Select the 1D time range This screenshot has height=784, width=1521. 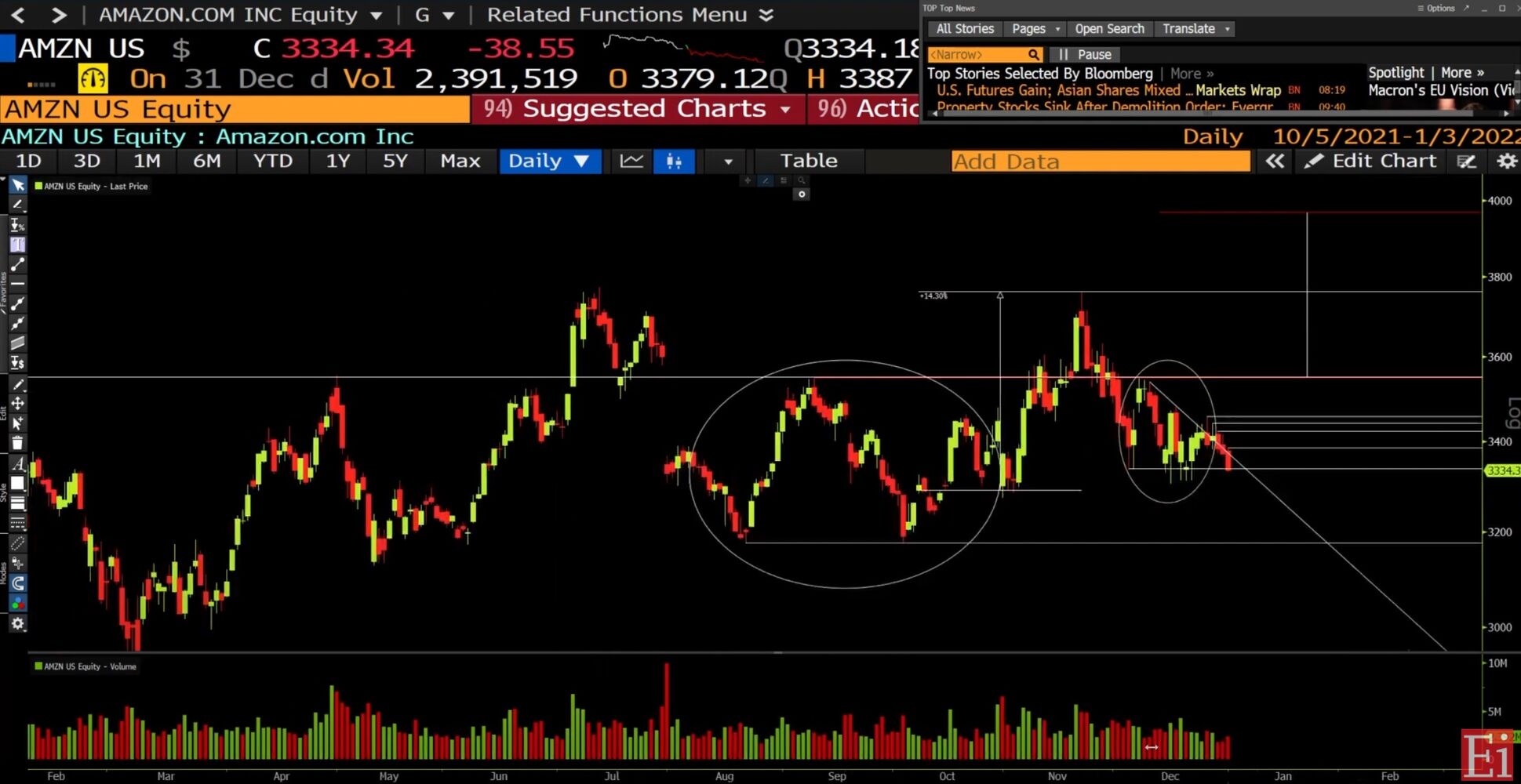29,161
